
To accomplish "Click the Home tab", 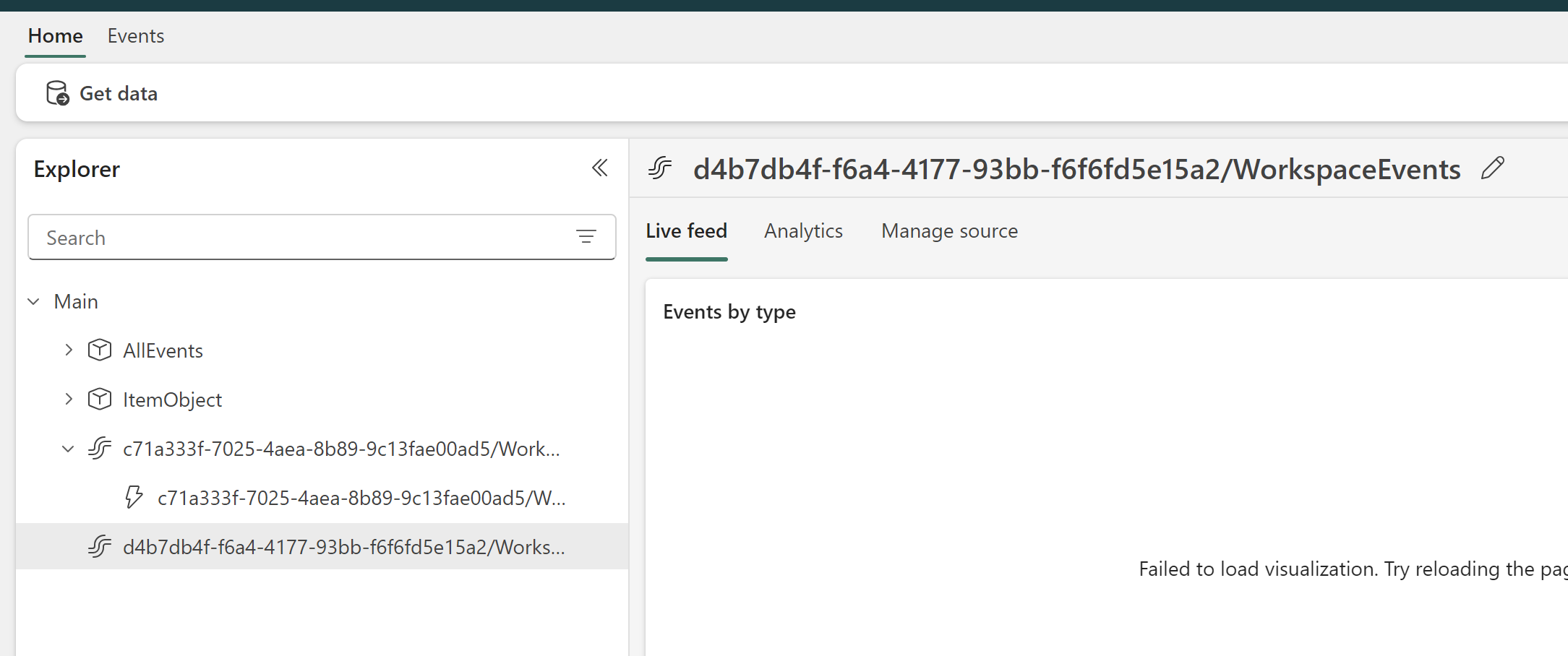I will [x=54, y=35].
